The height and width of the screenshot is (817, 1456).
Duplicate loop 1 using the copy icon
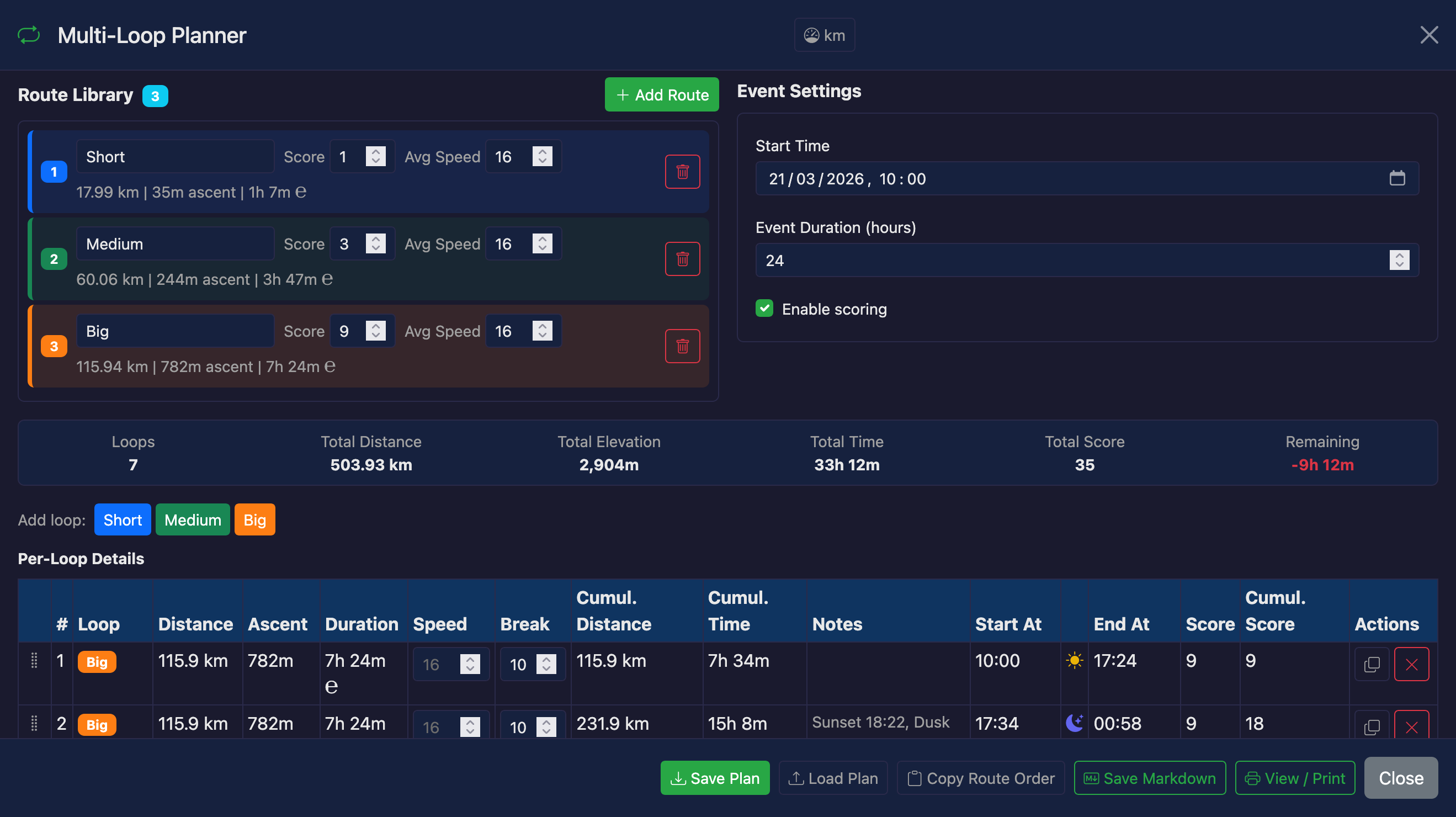click(1372, 664)
